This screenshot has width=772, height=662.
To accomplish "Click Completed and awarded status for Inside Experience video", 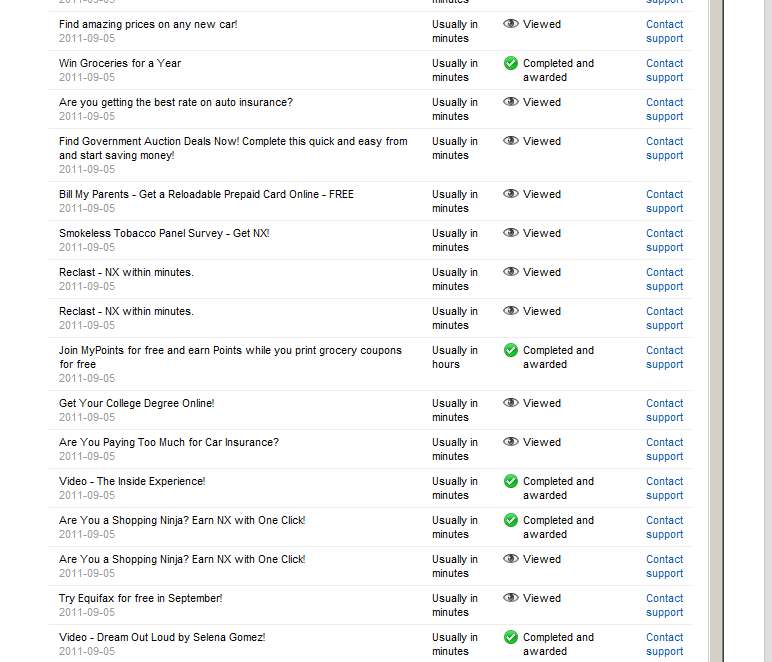I will [x=558, y=488].
